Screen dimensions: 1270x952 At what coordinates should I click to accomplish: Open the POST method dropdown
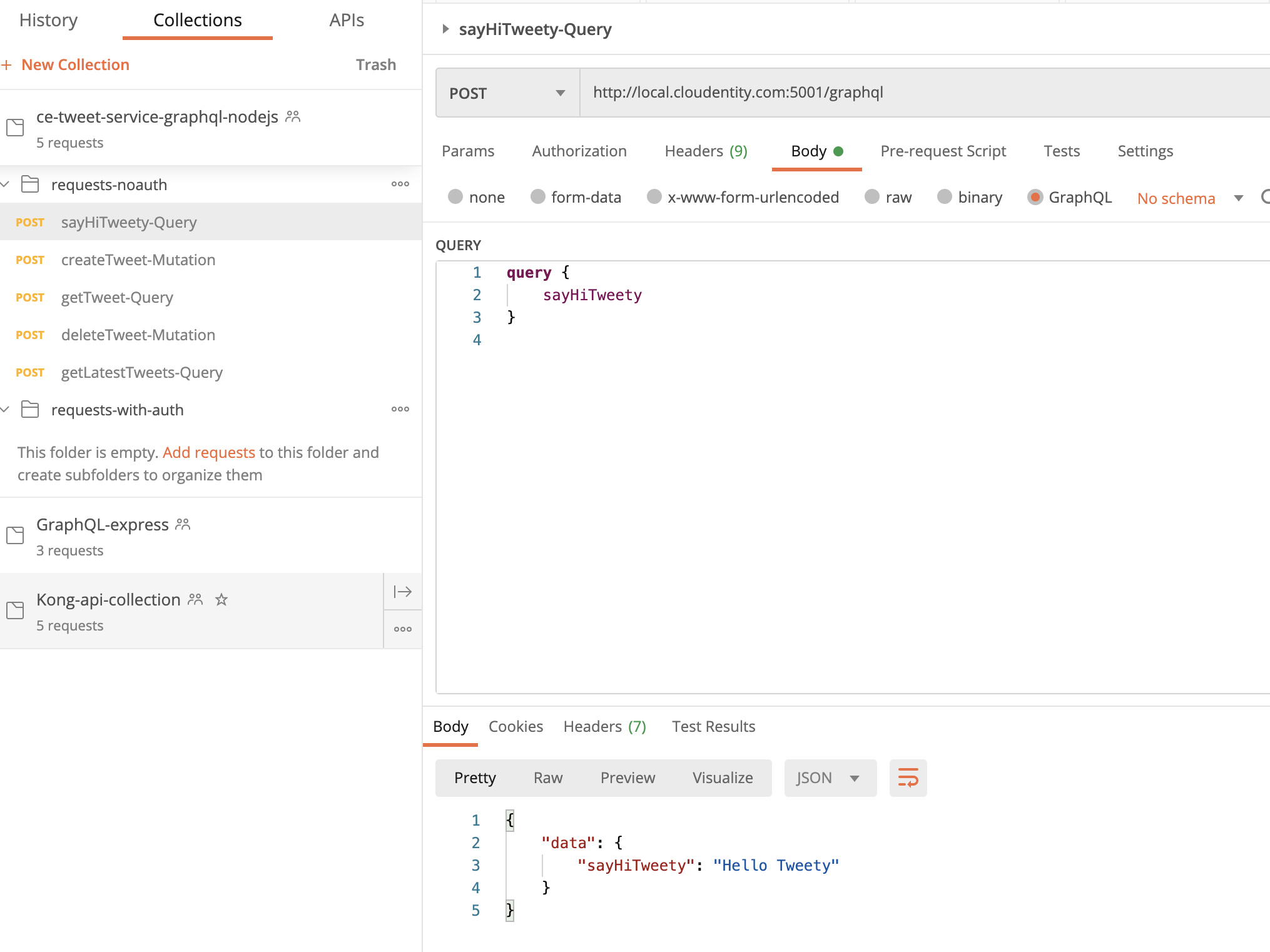[507, 93]
